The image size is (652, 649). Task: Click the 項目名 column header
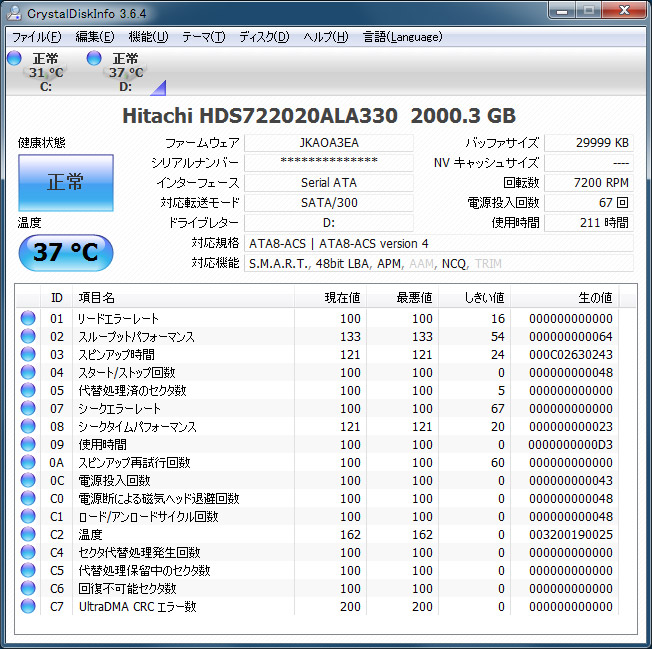pos(97,297)
